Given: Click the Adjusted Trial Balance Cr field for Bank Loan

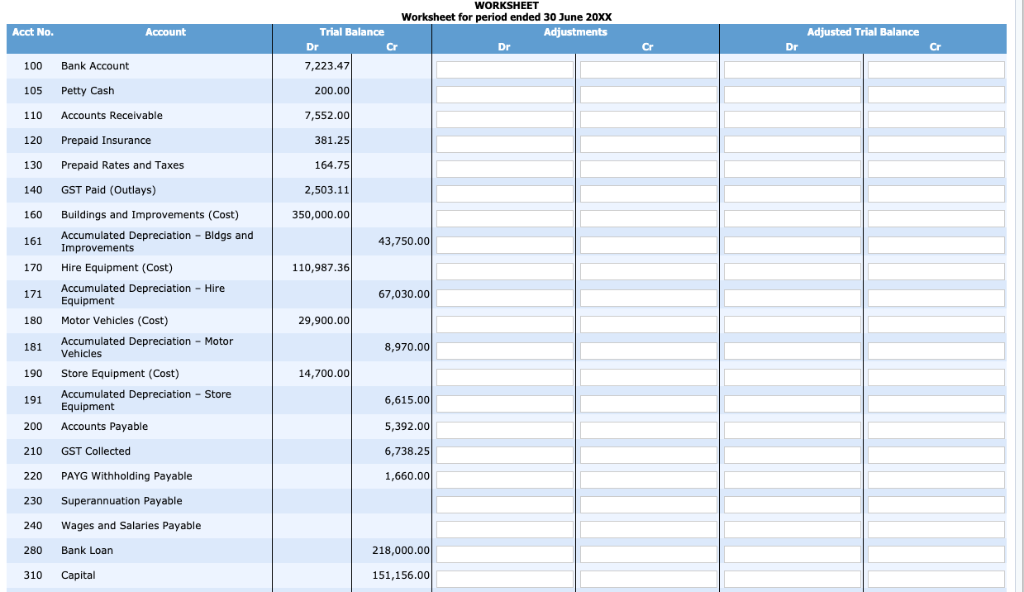Looking at the screenshot, I should 935,552.
